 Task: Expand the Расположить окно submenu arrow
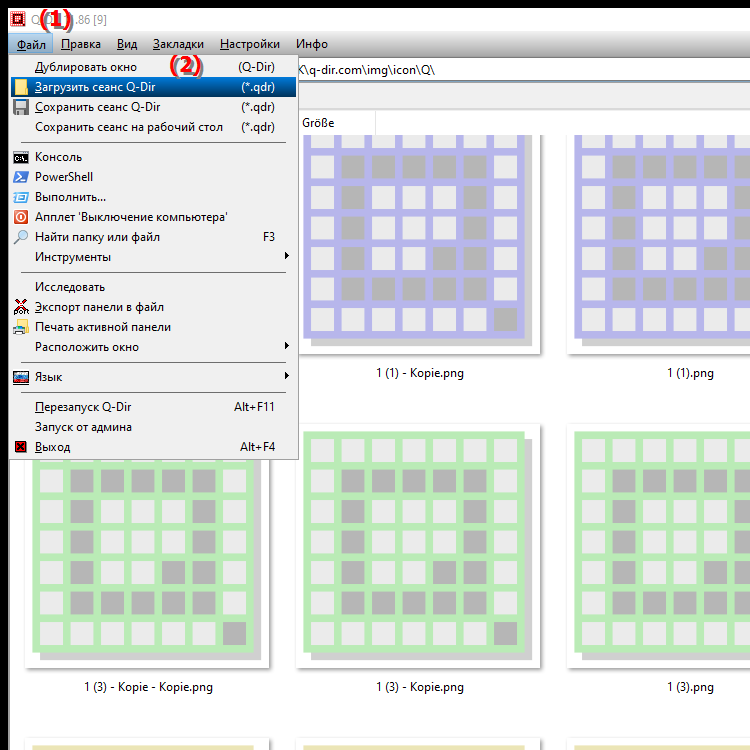coord(287,346)
